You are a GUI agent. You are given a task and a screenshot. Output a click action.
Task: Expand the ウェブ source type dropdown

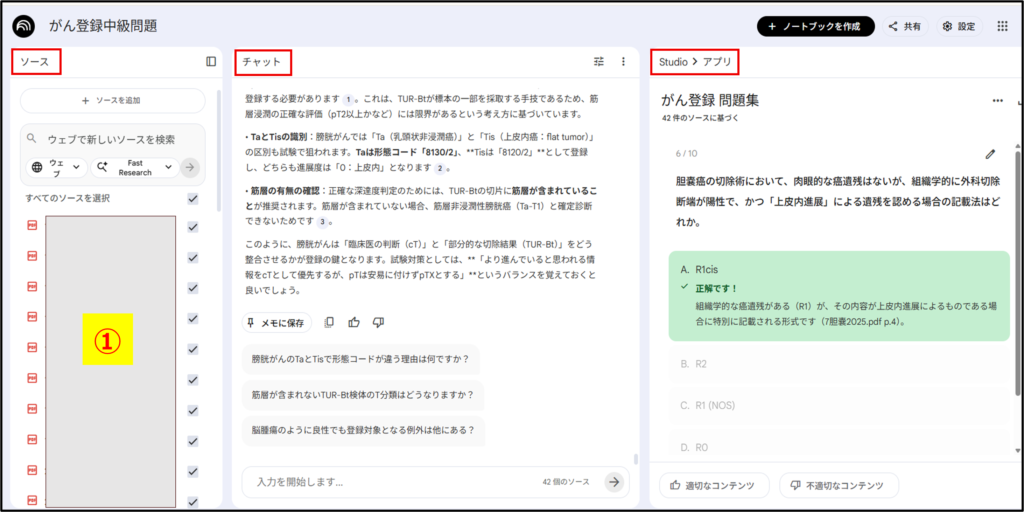tap(57, 167)
